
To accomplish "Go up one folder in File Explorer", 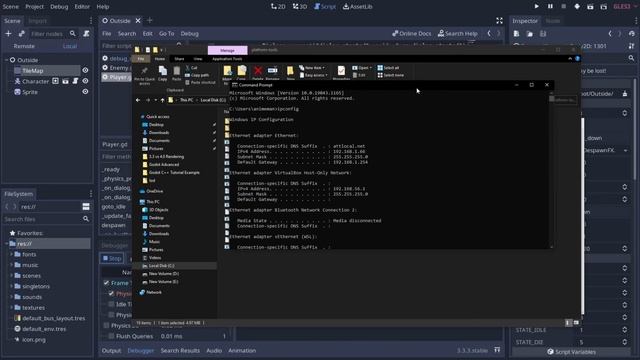I will point(162,100).
